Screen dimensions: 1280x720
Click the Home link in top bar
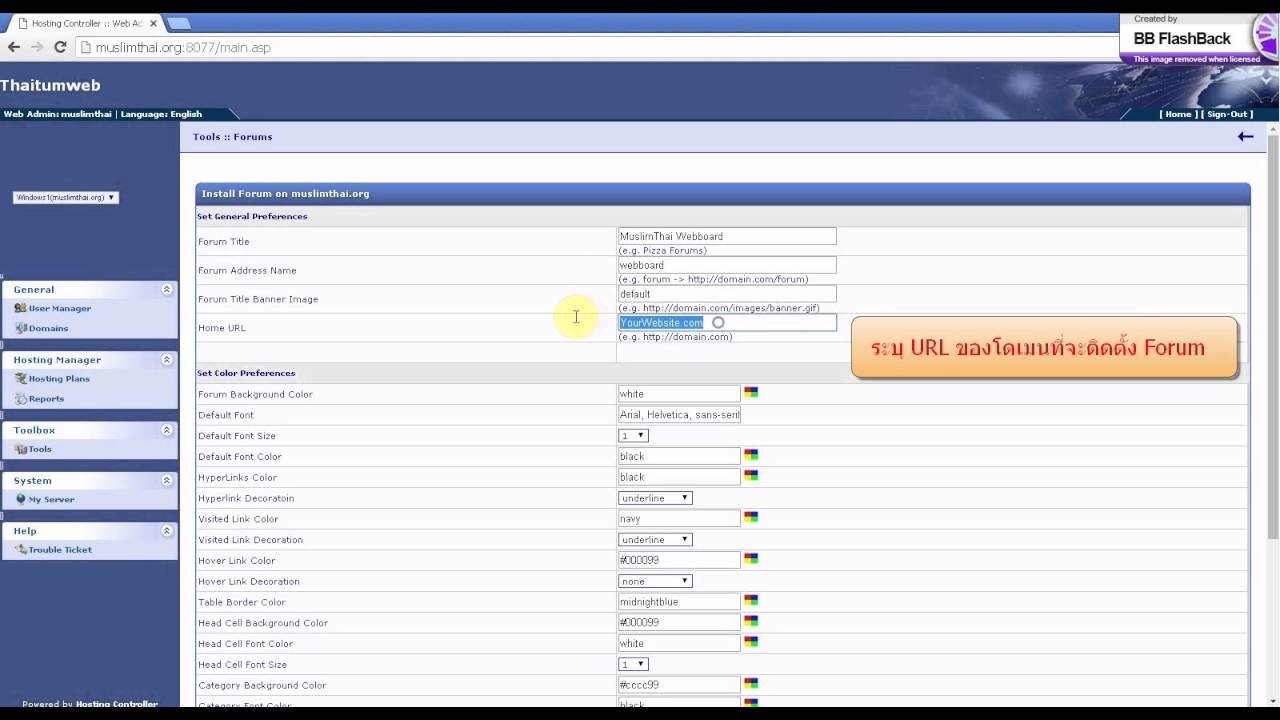coord(1178,114)
